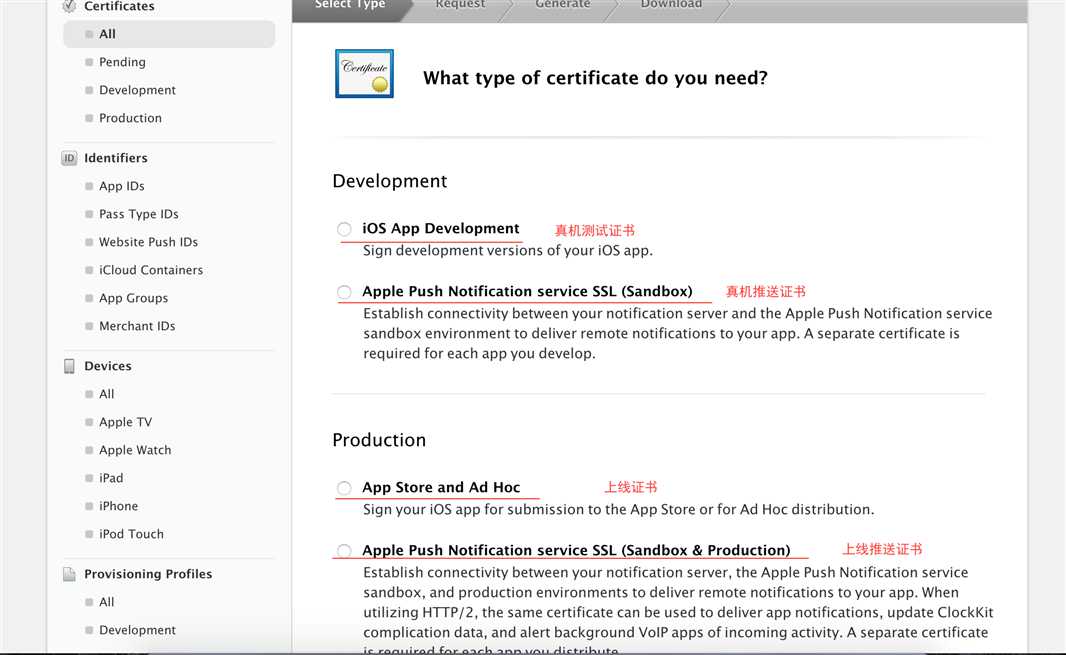Choose Apple Push Notification SSL (Sandbox) option

(x=344, y=292)
